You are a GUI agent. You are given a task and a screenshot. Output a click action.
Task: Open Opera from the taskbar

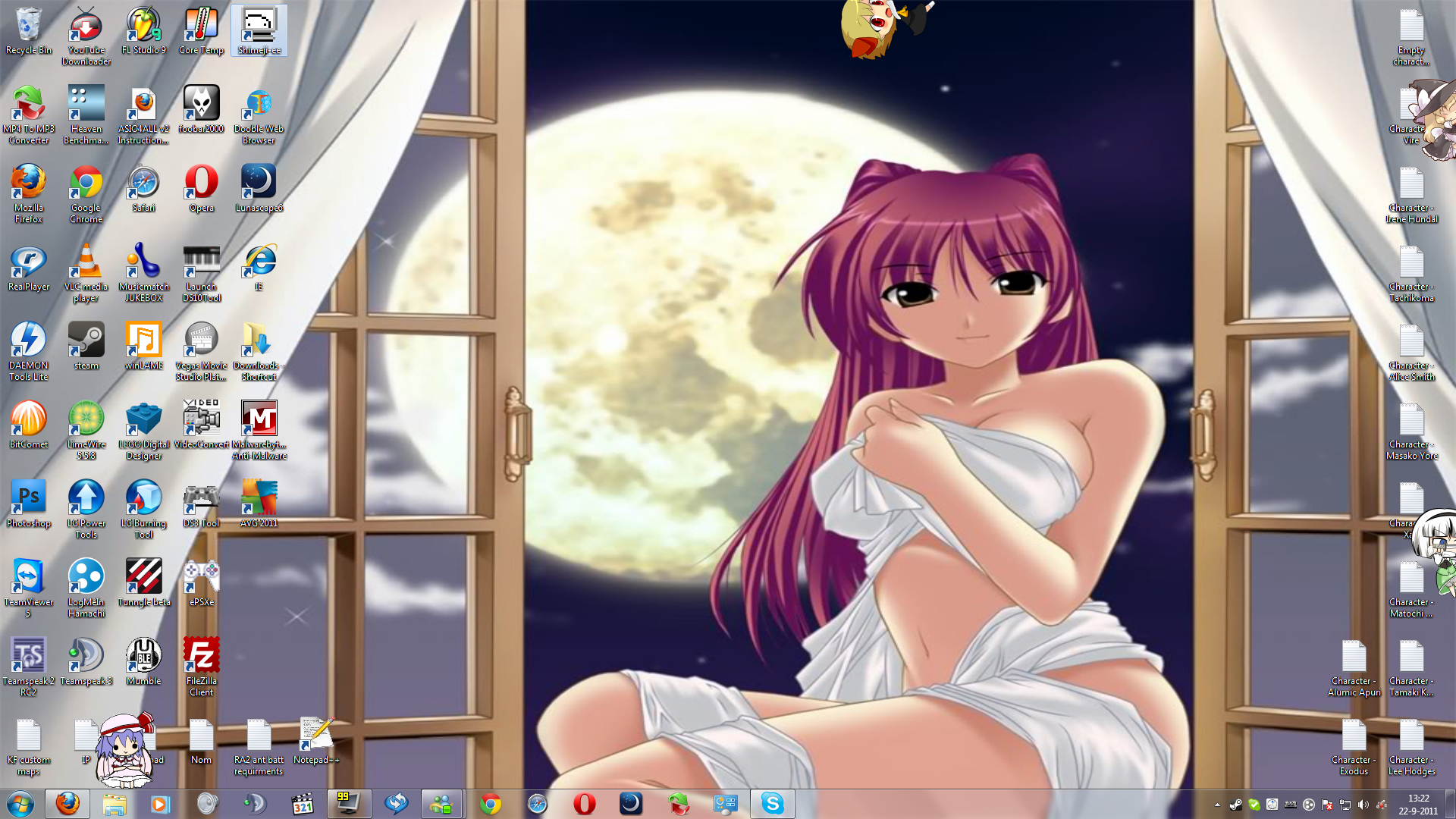click(584, 803)
